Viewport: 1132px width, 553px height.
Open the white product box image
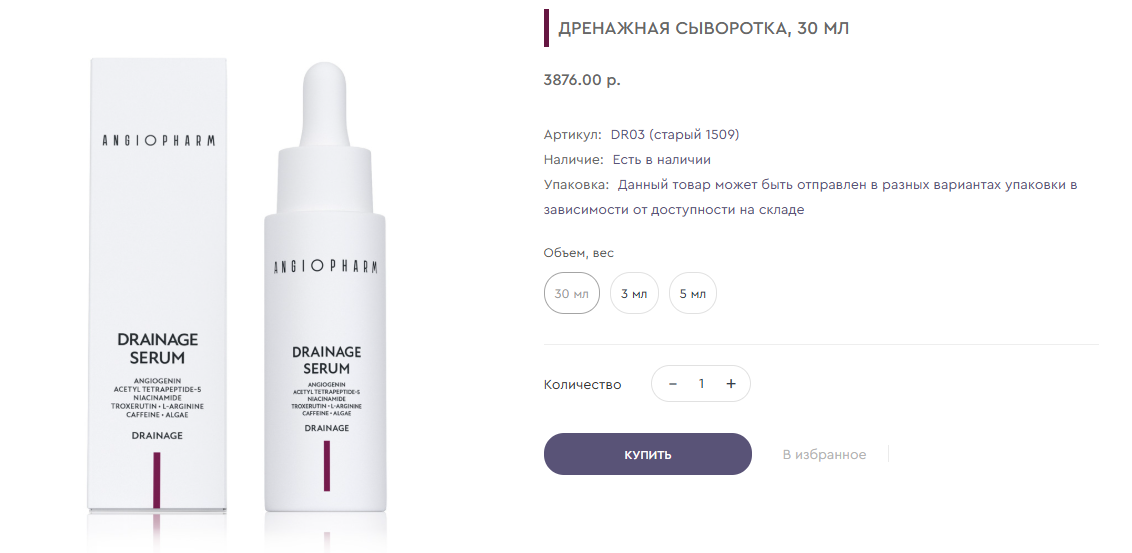pyautogui.click(x=157, y=284)
